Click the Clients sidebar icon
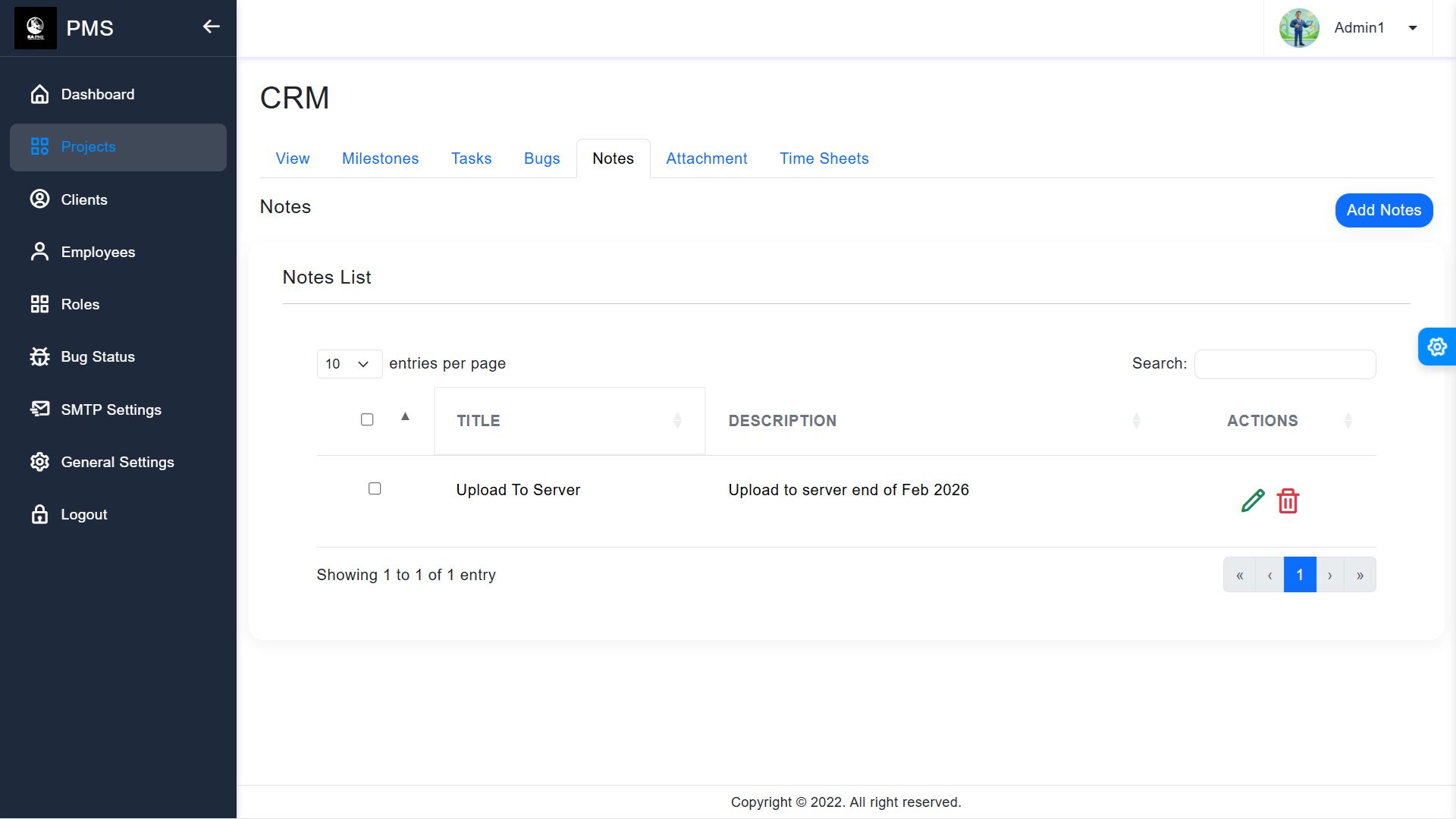This screenshot has height=819, width=1456. [39, 199]
